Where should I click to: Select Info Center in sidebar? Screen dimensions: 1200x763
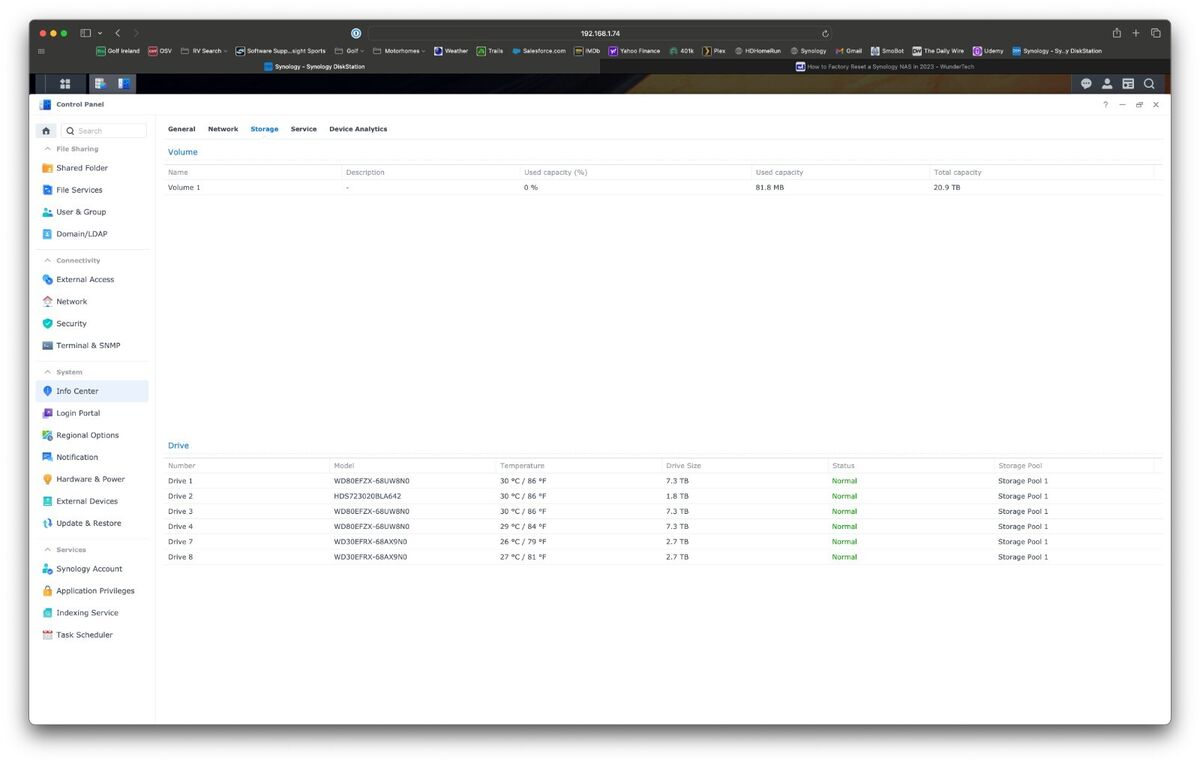coord(92,391)
